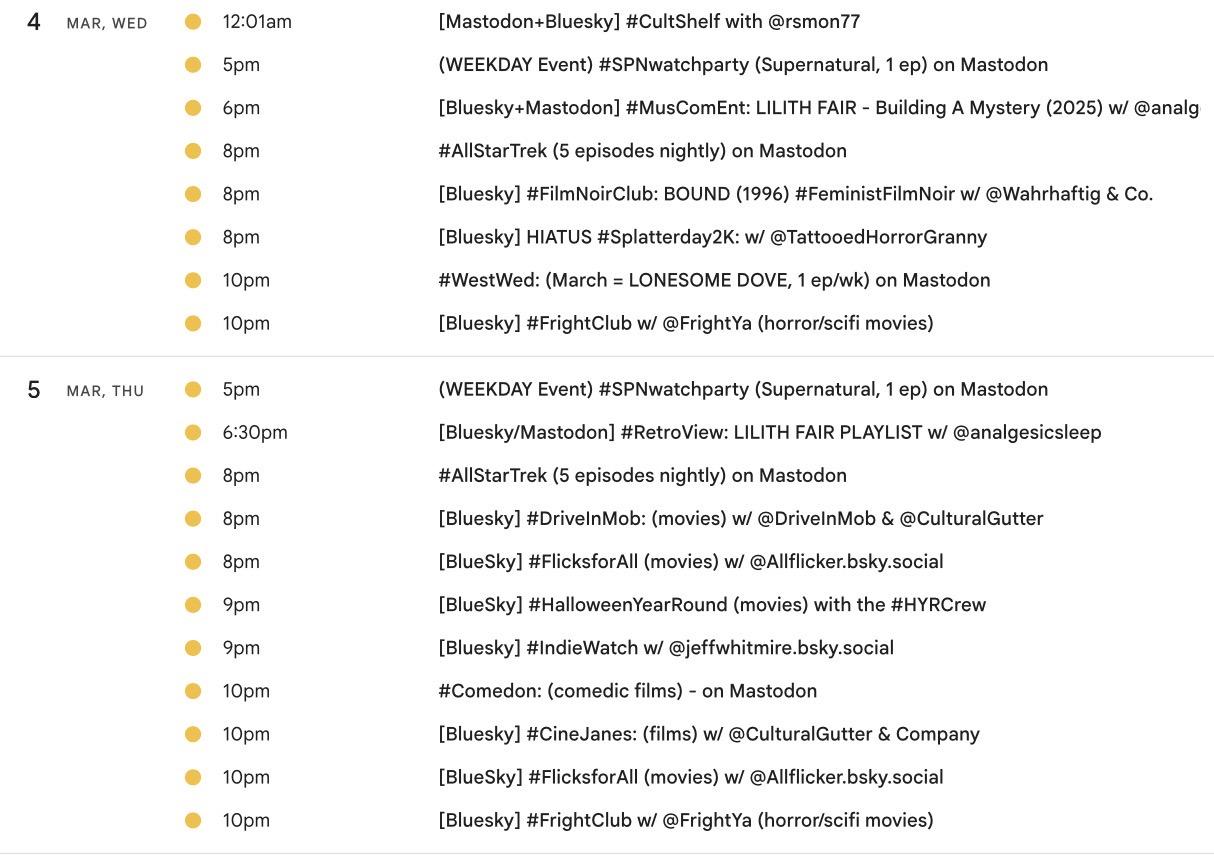Open the #IndieWatch event at 9pm
1214x864 pixels.
[x=665, y=648]
